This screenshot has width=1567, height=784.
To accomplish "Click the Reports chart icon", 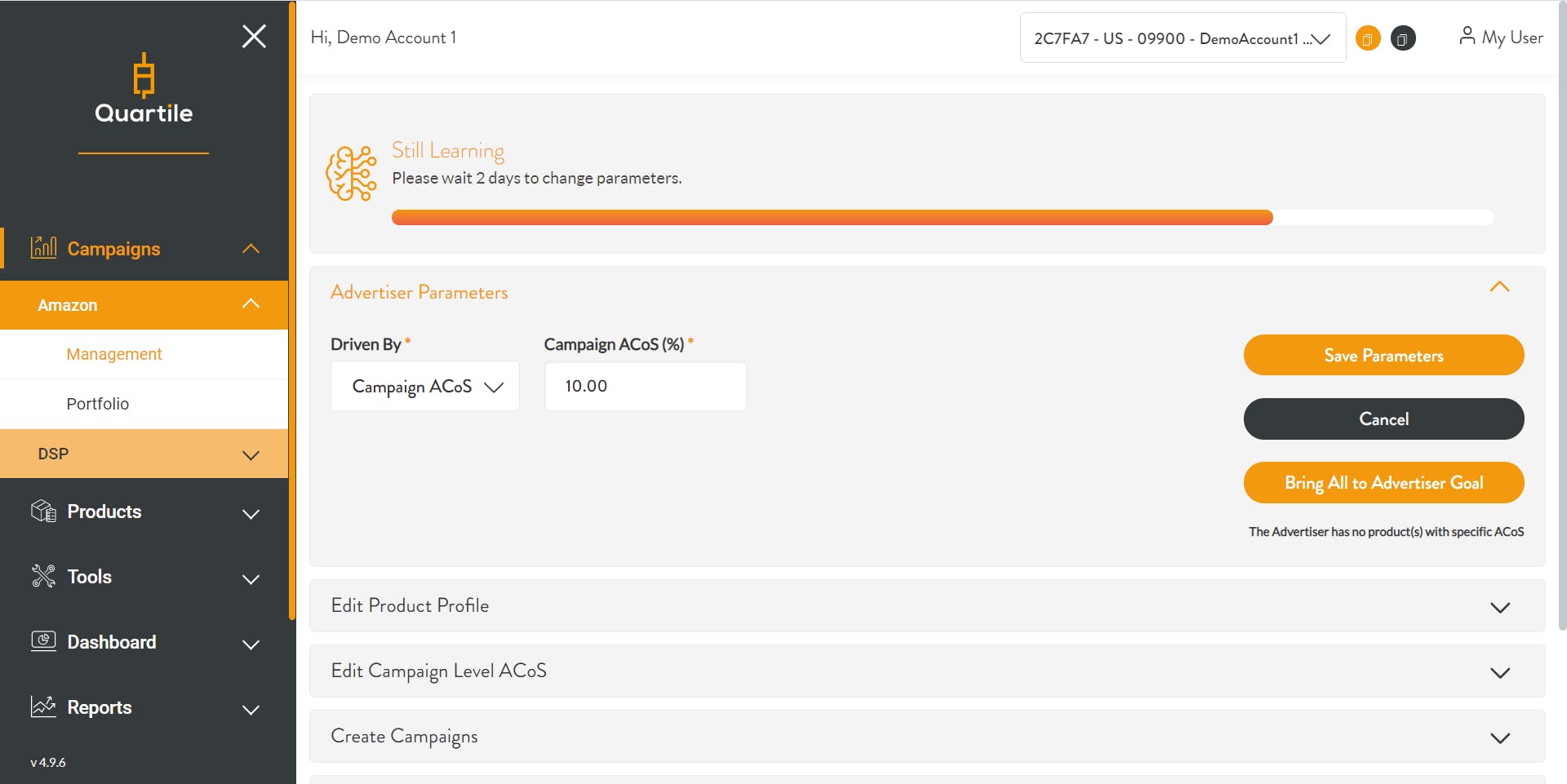I will click(x=43, y=706).
